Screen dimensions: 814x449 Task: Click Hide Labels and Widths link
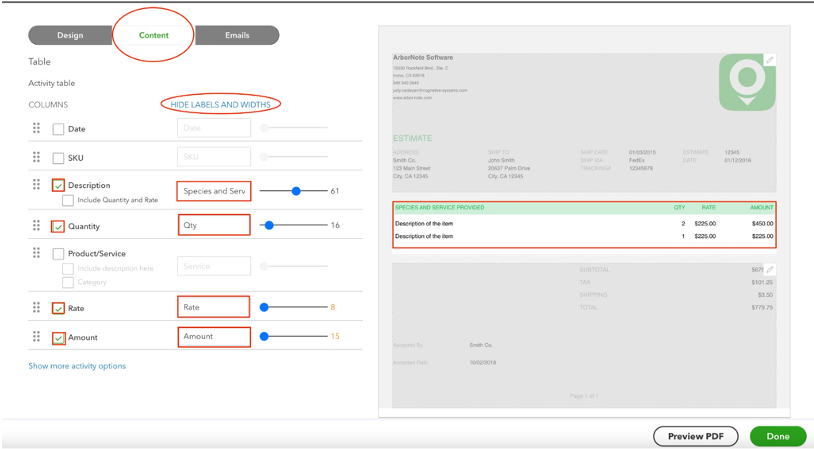pyautogui.click(x=221, y=104)
